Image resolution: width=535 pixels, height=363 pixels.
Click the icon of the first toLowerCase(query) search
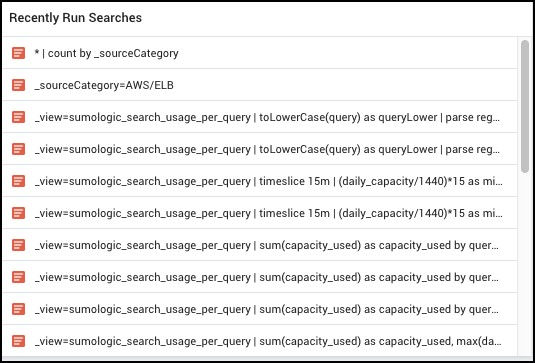pos(18,117)
